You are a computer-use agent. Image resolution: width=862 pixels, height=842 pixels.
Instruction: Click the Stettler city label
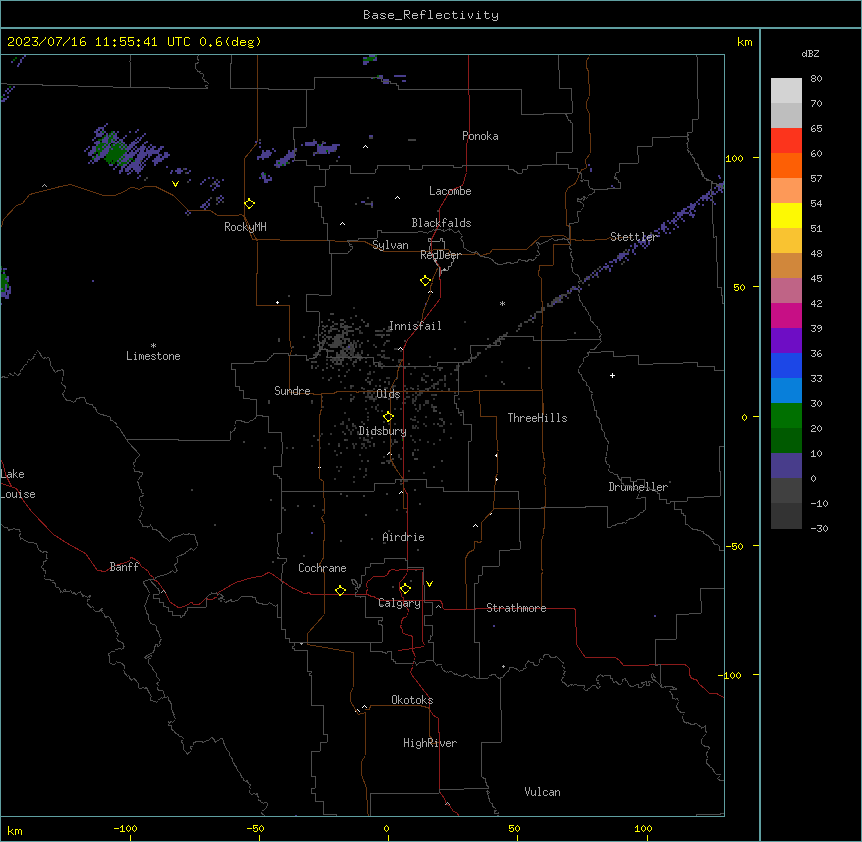[633, 237]
